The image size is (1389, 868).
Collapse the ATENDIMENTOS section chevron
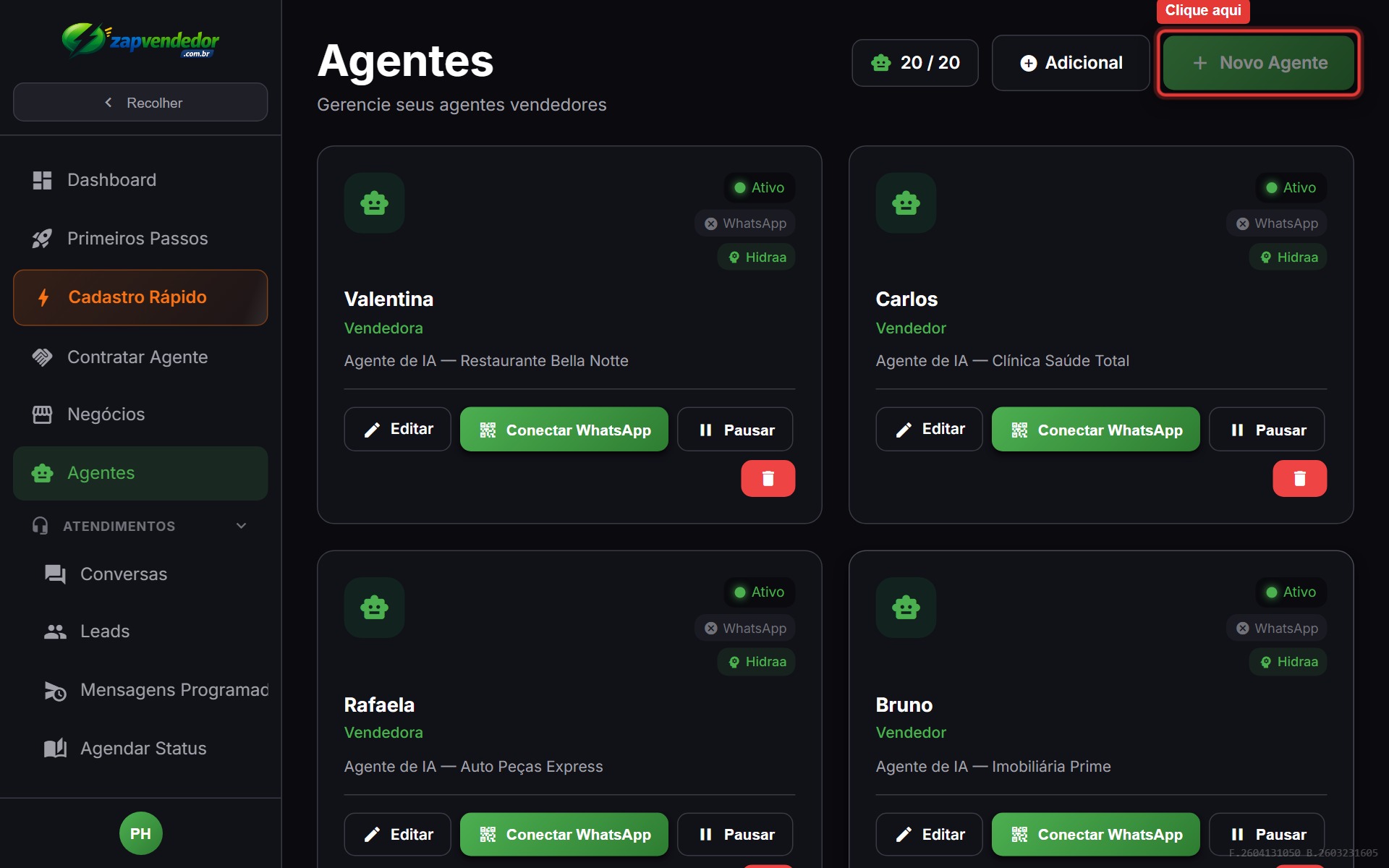click(242, 526)
